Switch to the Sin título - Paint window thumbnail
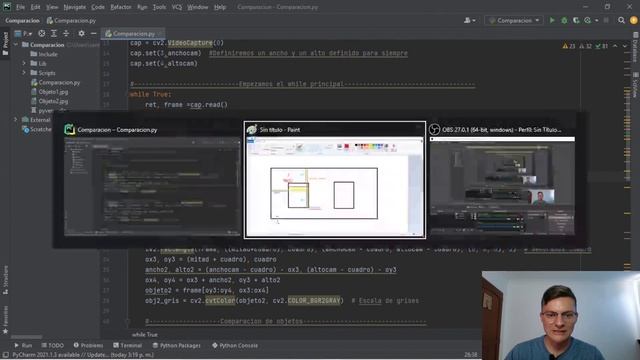The height and width of the screenshot is (360, 640). (x=335, y=180)
